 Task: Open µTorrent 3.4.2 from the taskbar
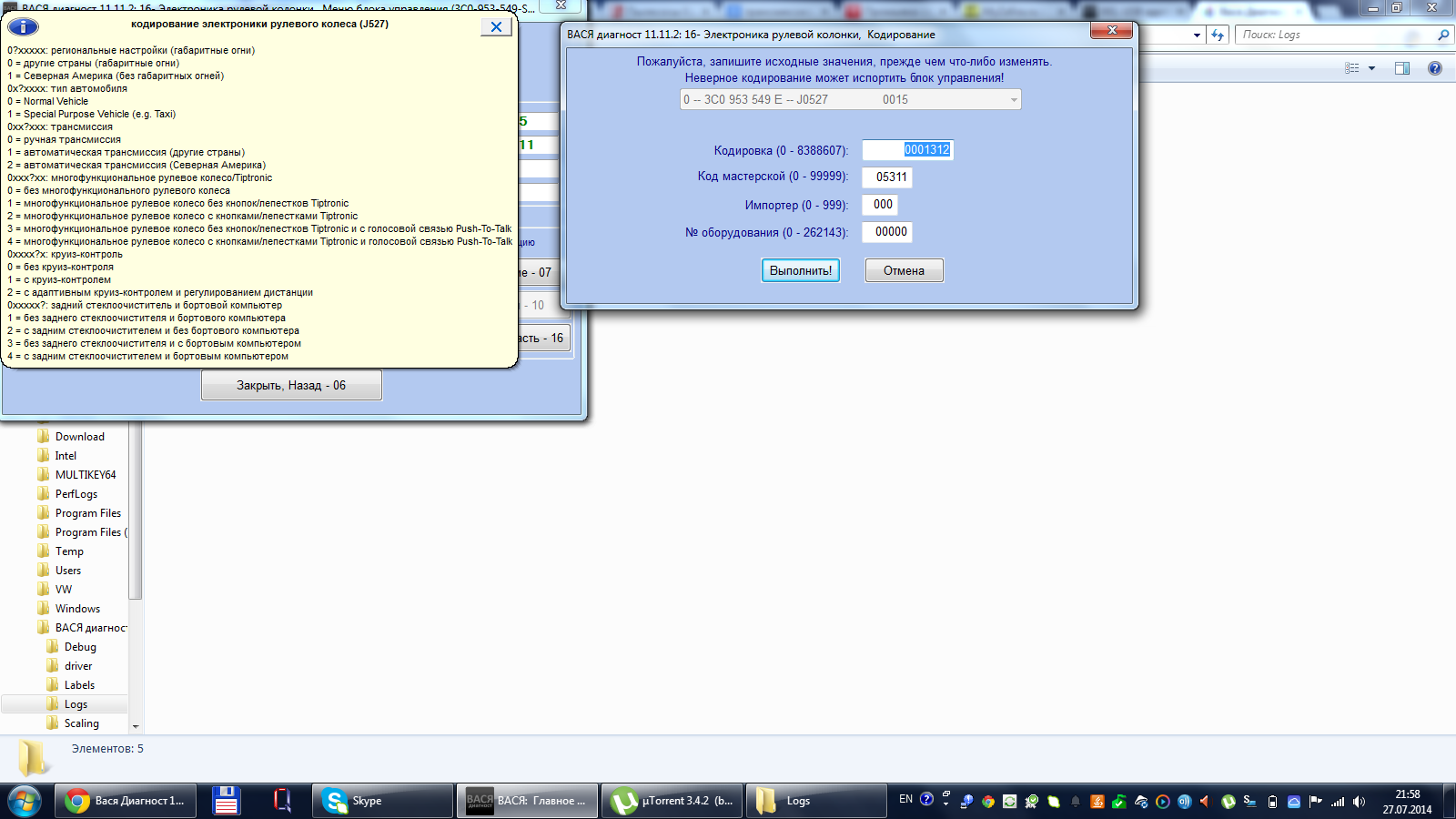coord(673,801)
